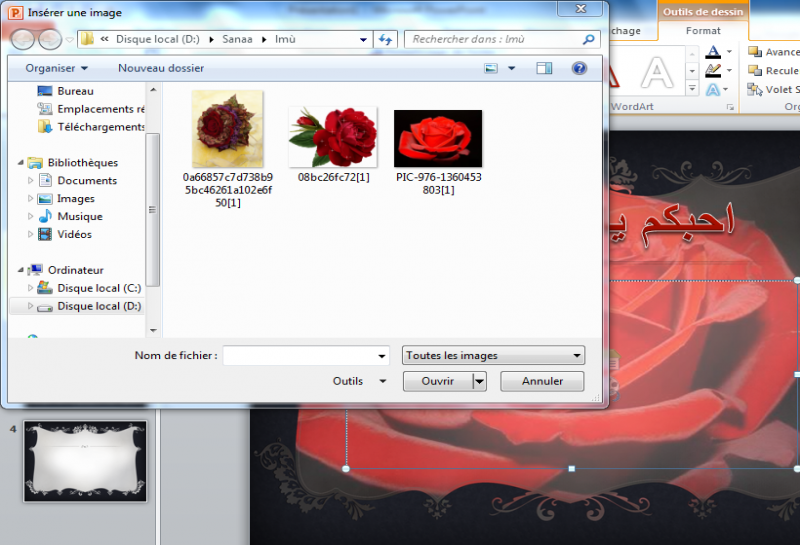Collapse the Bibliothèques tree node

click(22, 163)
